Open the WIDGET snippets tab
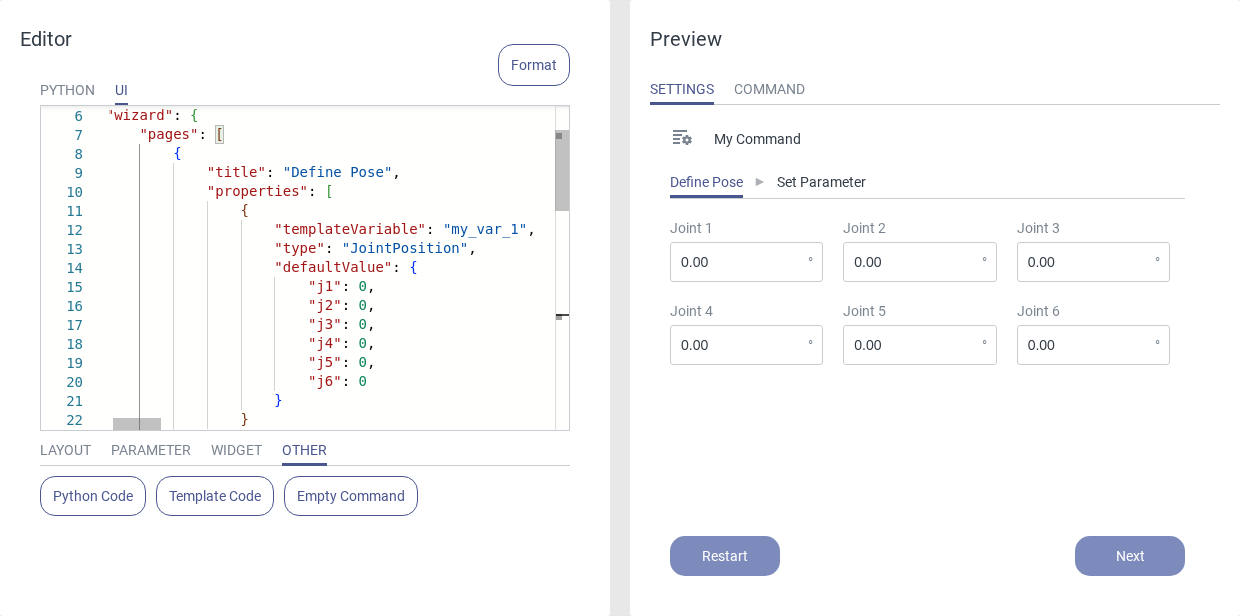 point(236,450)
